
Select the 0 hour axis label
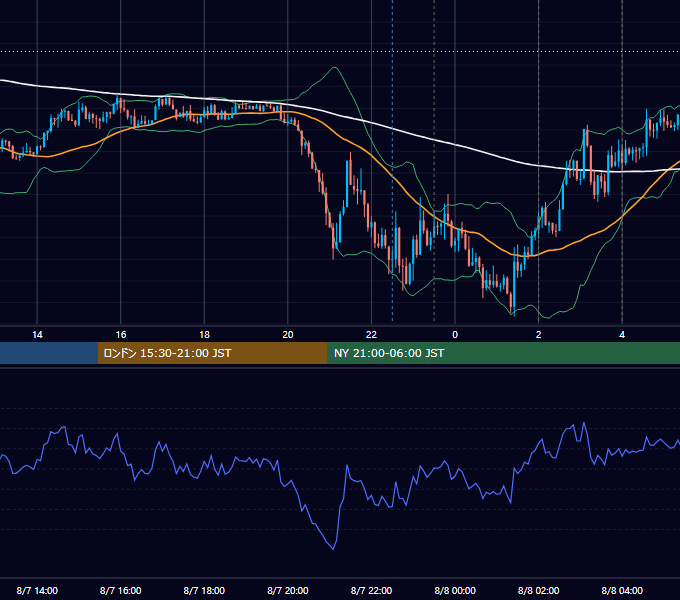[x=455, y=335]
